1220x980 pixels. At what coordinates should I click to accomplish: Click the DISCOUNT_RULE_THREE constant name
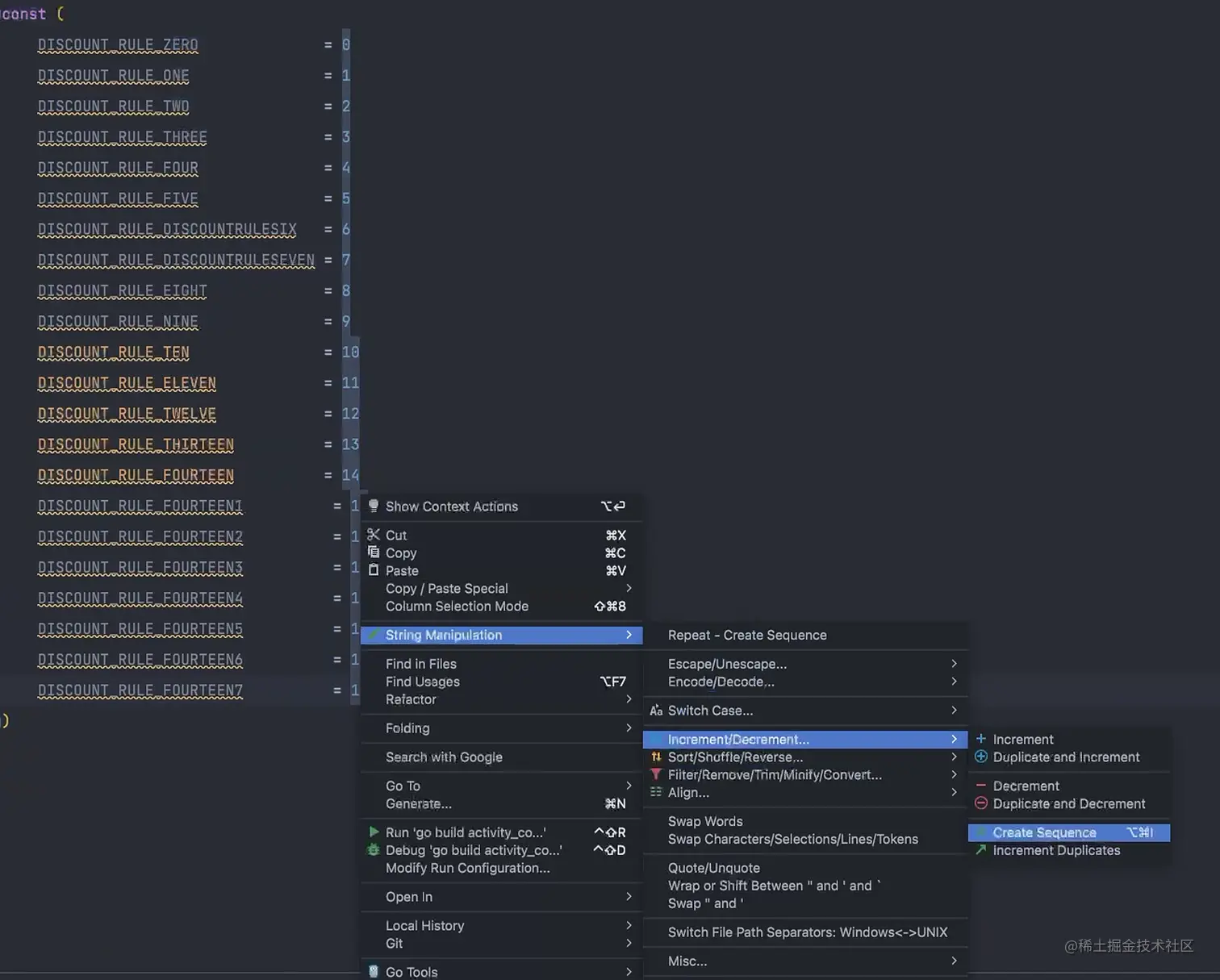[123, 137]
